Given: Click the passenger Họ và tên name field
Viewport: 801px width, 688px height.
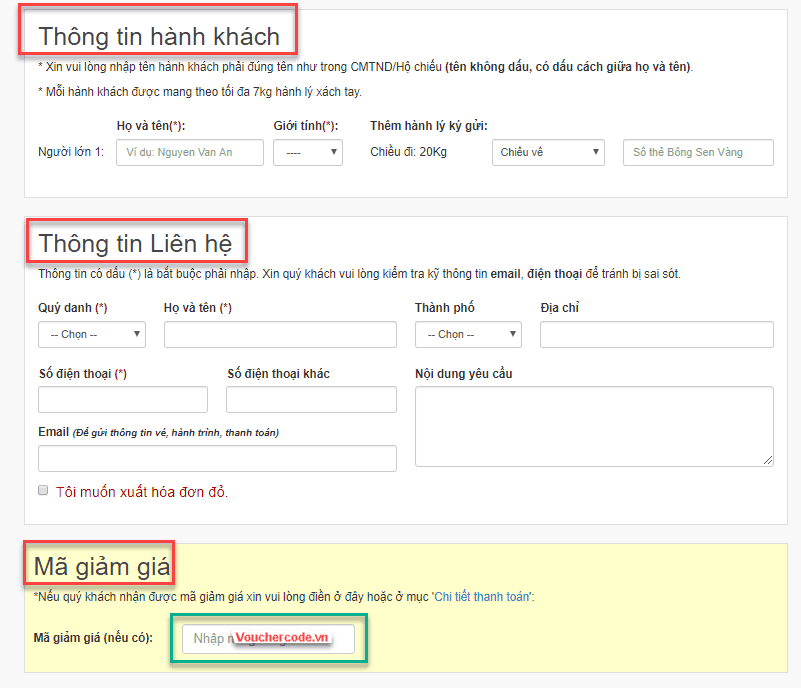Looking at the screenshot, I should (x=190, y=152).
